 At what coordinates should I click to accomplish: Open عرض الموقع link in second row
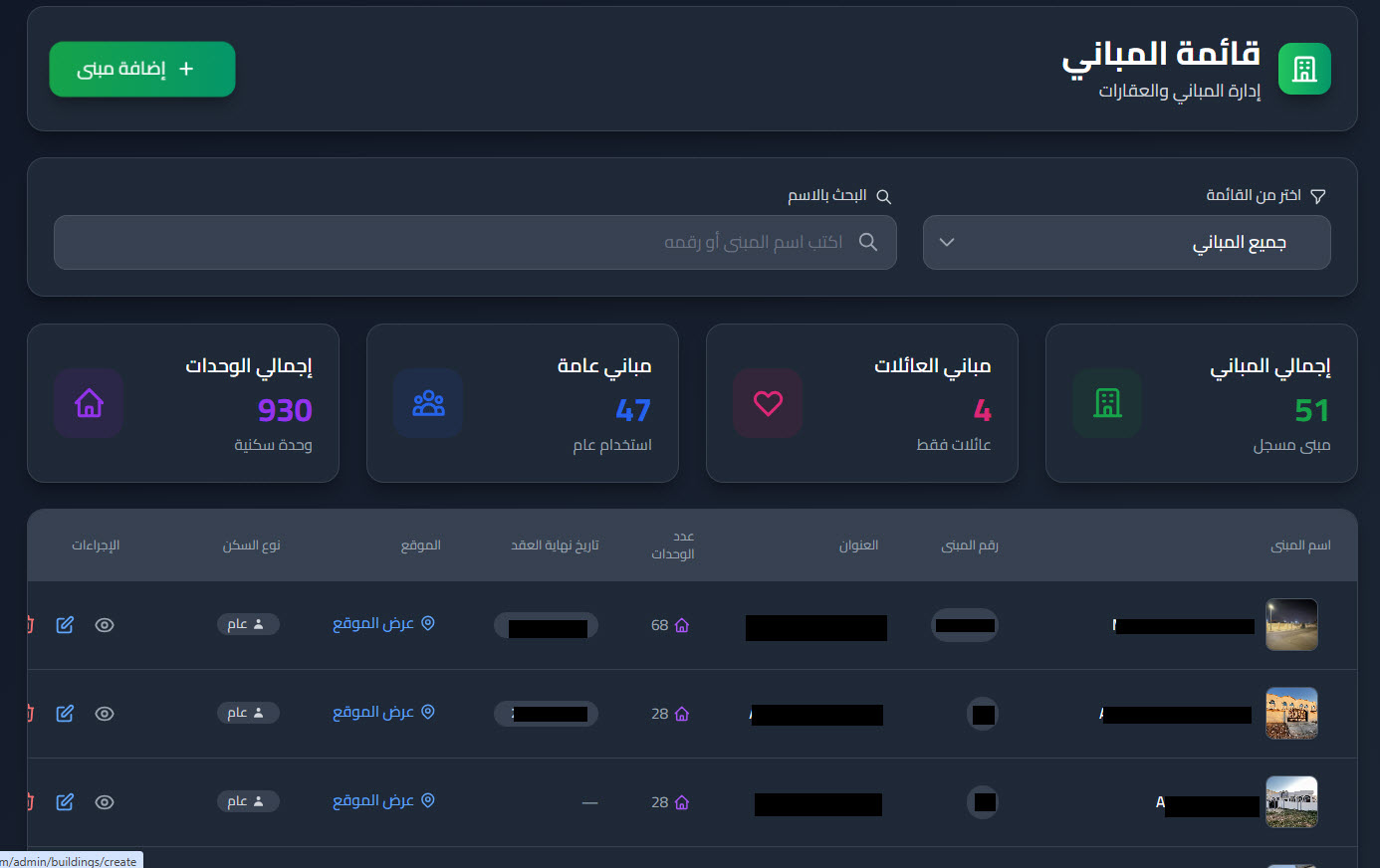(x=383, y=712)
